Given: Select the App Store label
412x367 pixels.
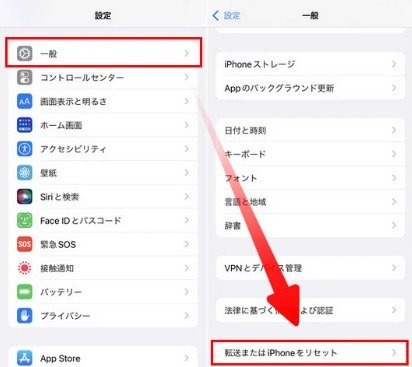Looking at the screenshot, I should tap(60, 359).
